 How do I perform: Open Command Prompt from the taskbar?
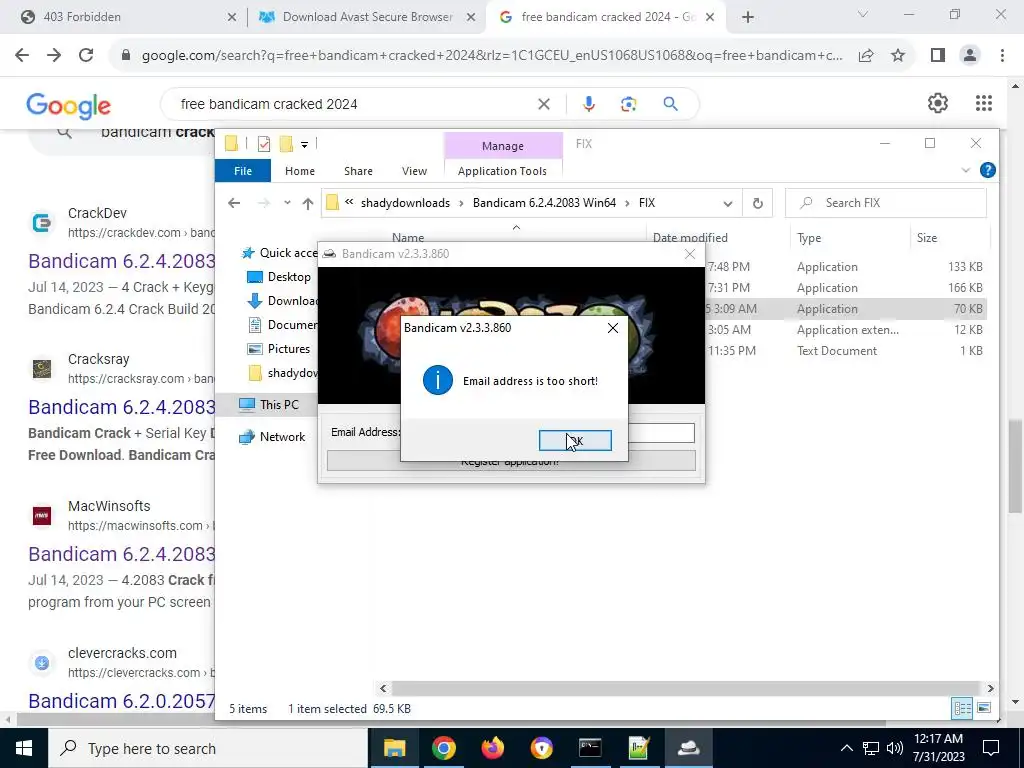click(590, 748)
